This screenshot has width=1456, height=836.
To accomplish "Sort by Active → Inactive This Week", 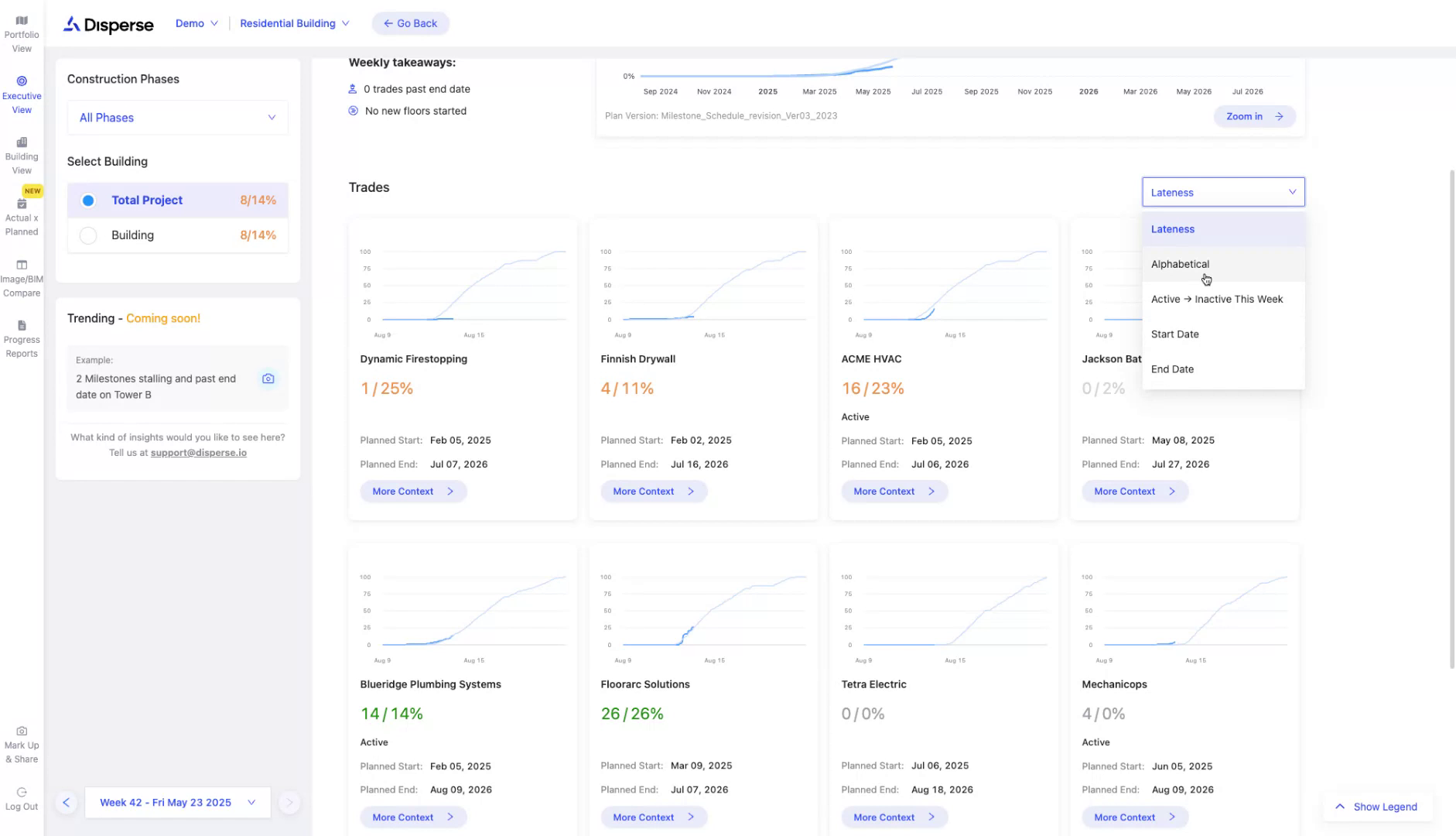I will pyautogui.click(x=1216, y=299).
